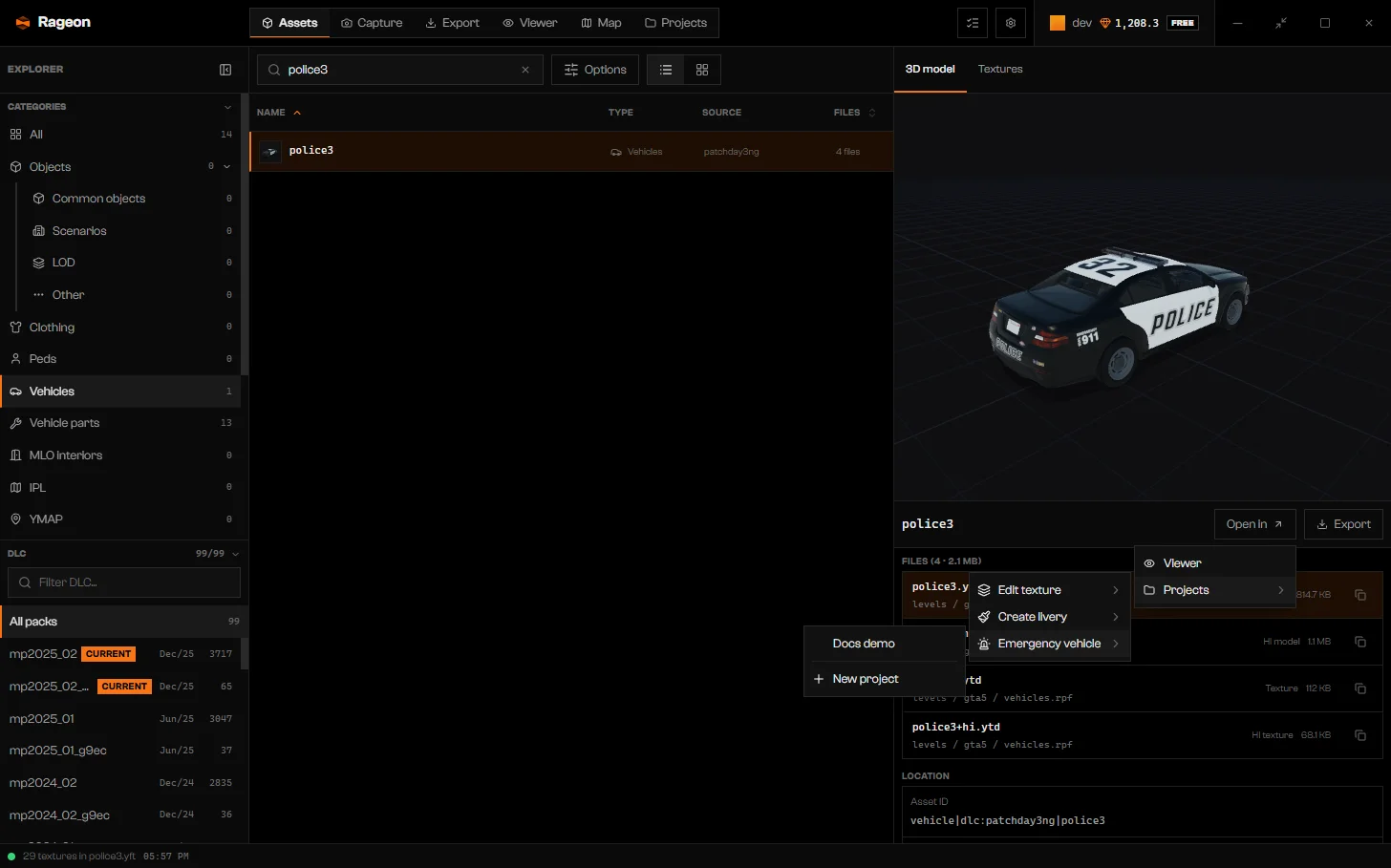Expand the Create livery submenu

[1049, 617]
